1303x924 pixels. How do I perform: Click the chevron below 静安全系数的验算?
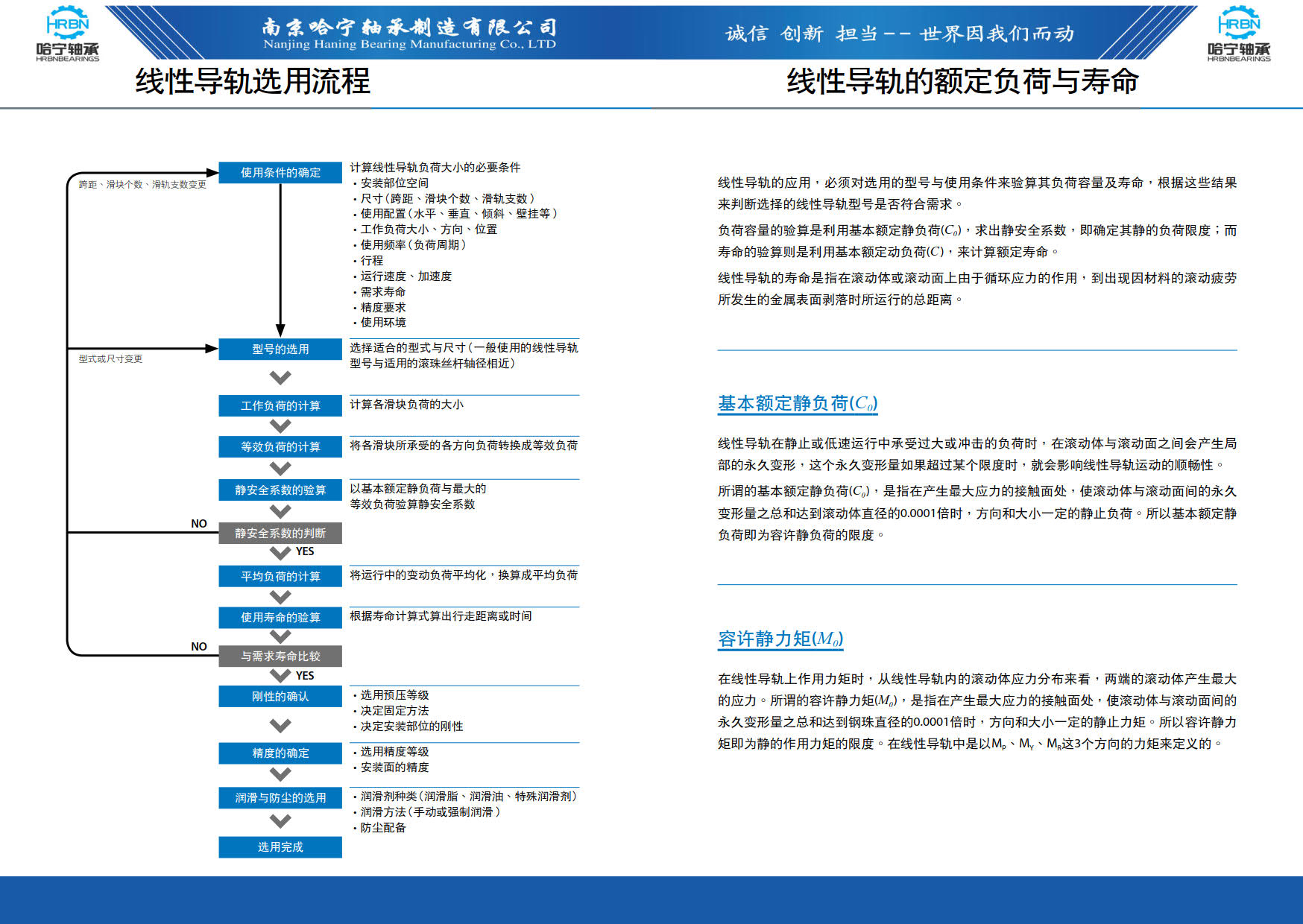[280, 511]
